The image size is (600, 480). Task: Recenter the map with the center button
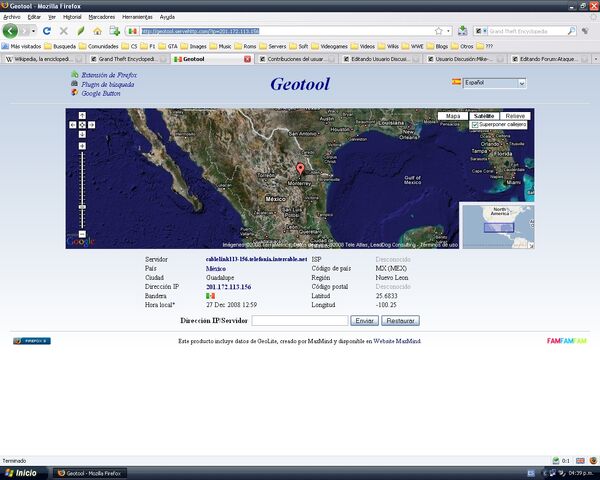tap(82, 125)
